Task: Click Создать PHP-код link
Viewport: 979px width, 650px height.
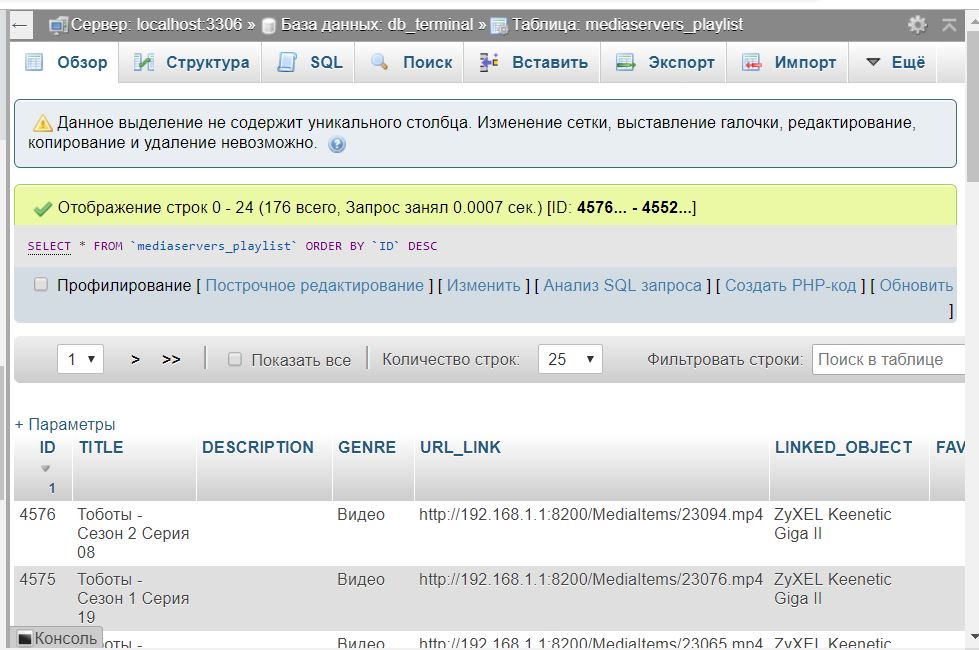Action: pos(790,285)
